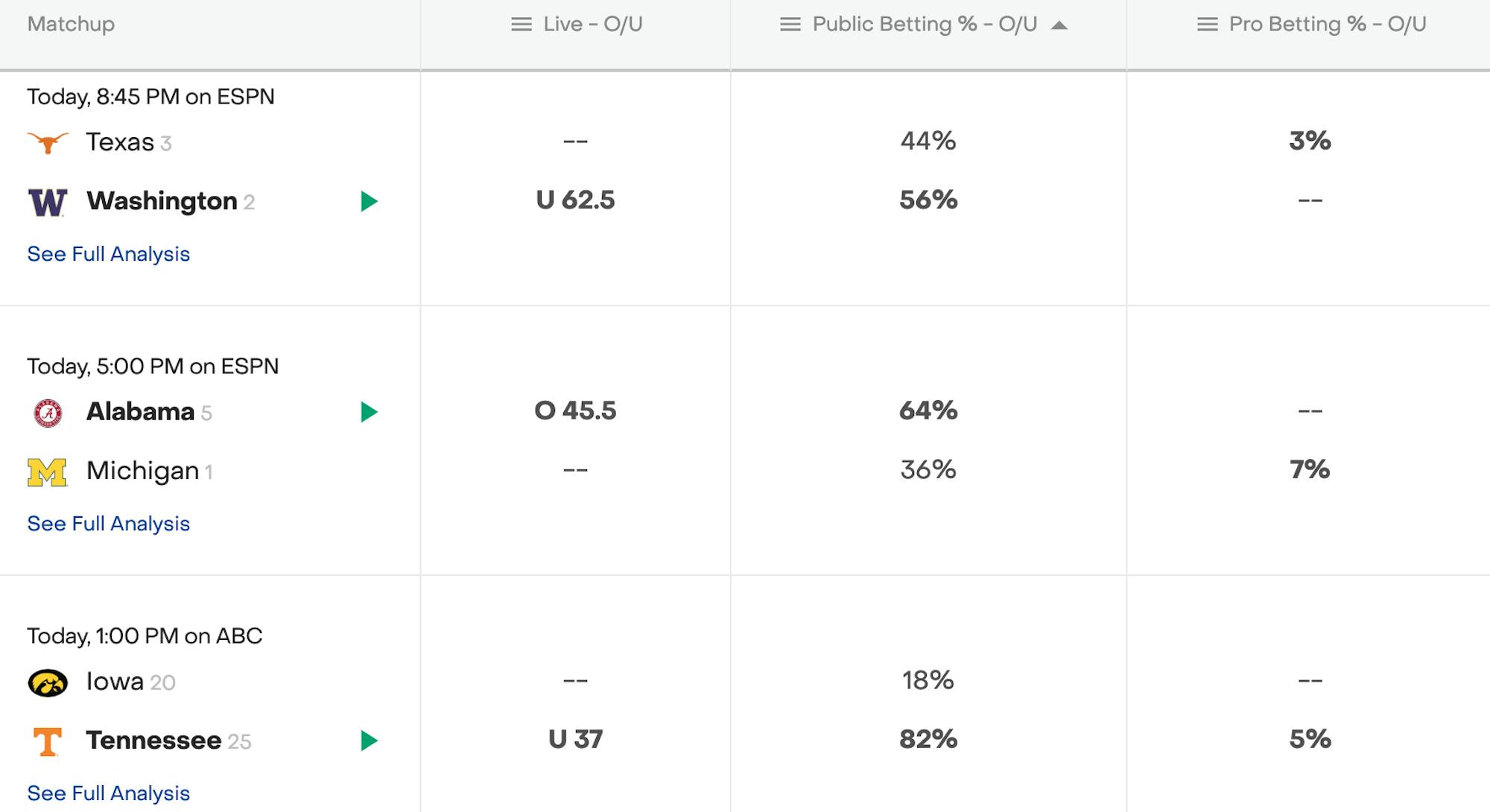This screenshot has width=1490, height=812.
Task: Open the Live - O/U column menu
Action: pos(521,25)
